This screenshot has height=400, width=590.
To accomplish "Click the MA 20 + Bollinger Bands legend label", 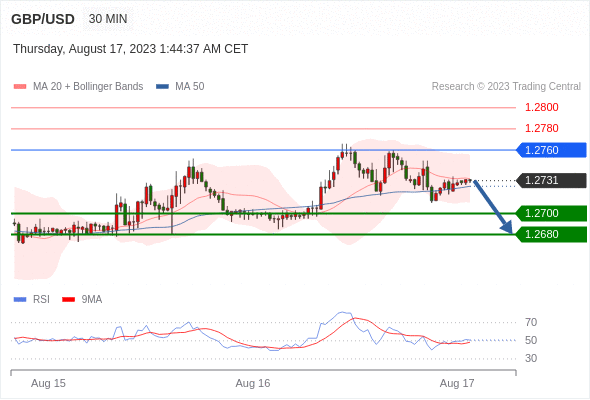I will [88, 87].
